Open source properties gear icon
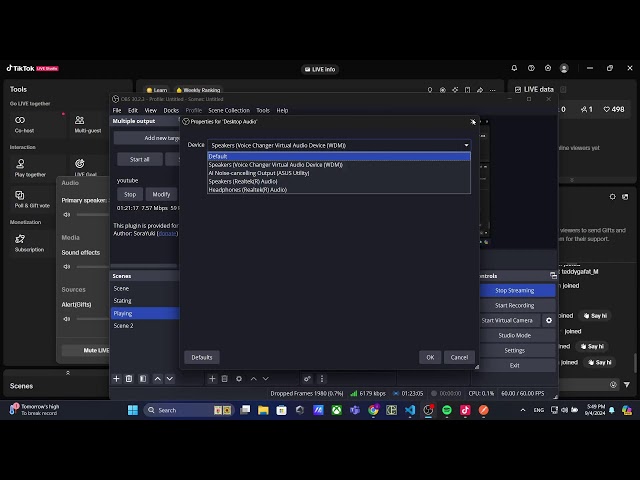Screen dimensions: 640x480 pyautogui.click(x=239, y=379)
